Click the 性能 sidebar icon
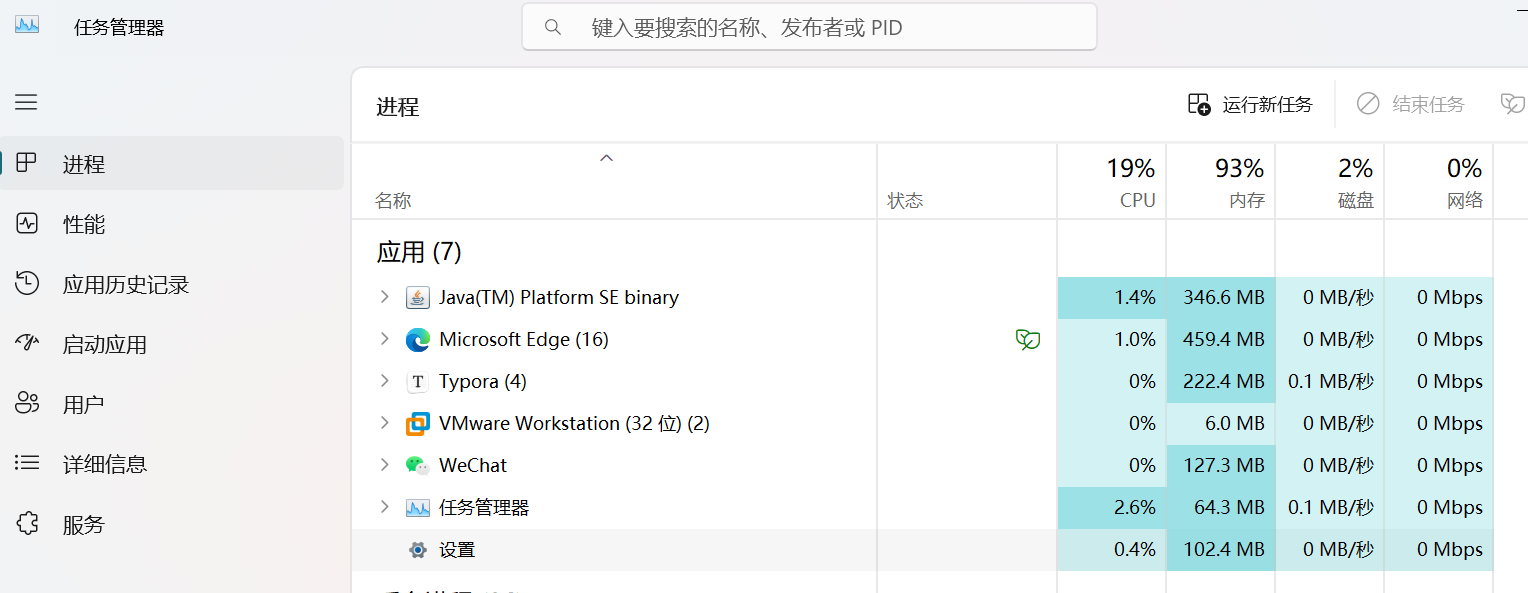Viewport: 1528px width, 593px height. (x=27, y=223)
